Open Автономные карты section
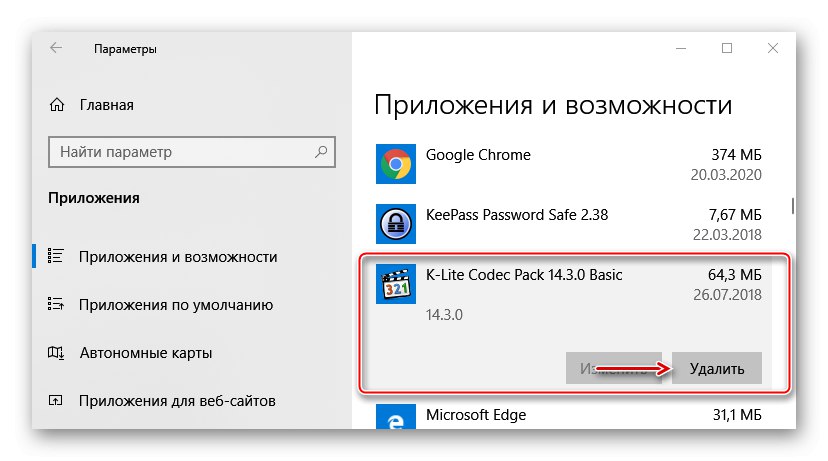The image size is (828, 461). [x=145, y=353]
